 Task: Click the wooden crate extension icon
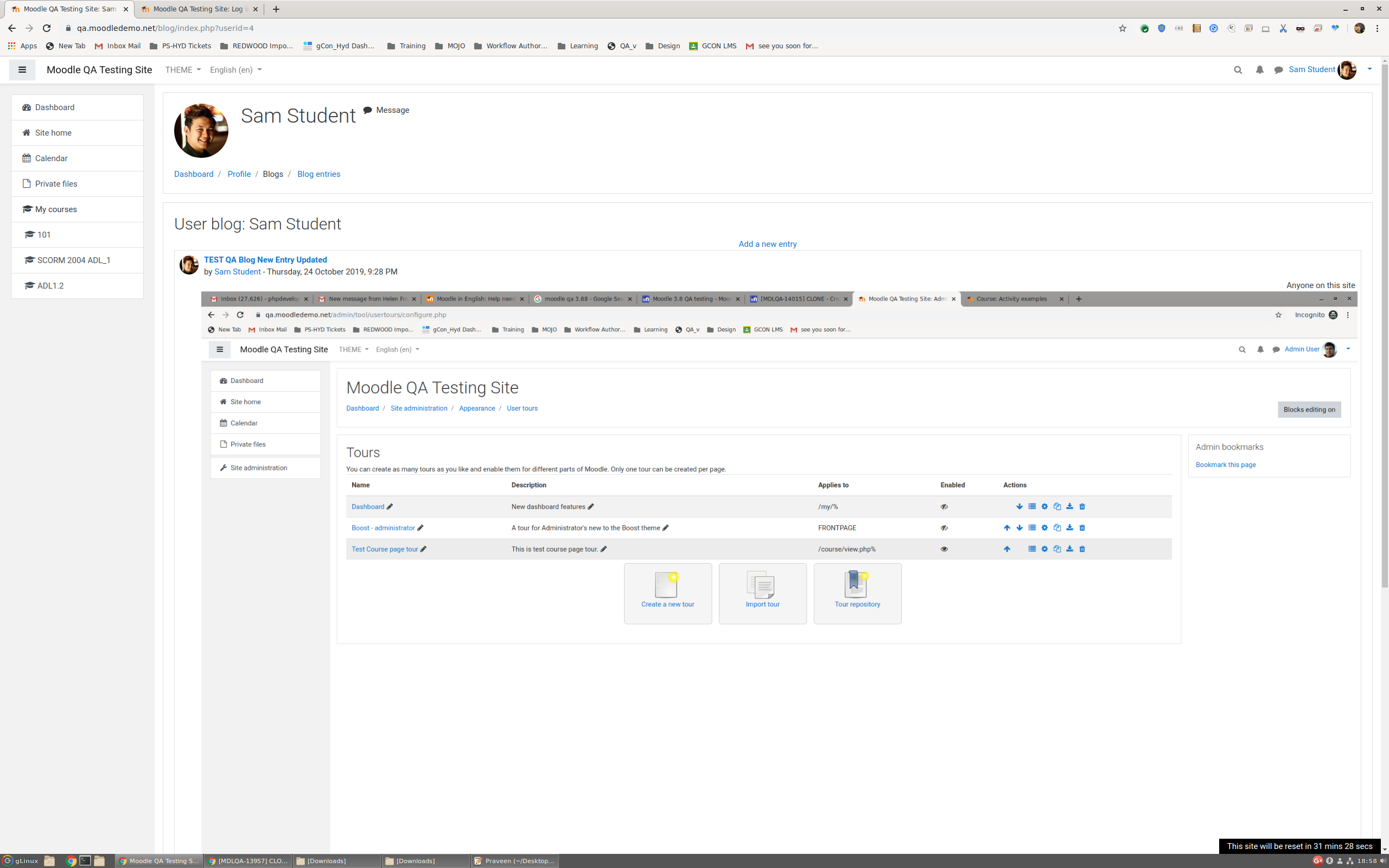[x=1196, y=28]
